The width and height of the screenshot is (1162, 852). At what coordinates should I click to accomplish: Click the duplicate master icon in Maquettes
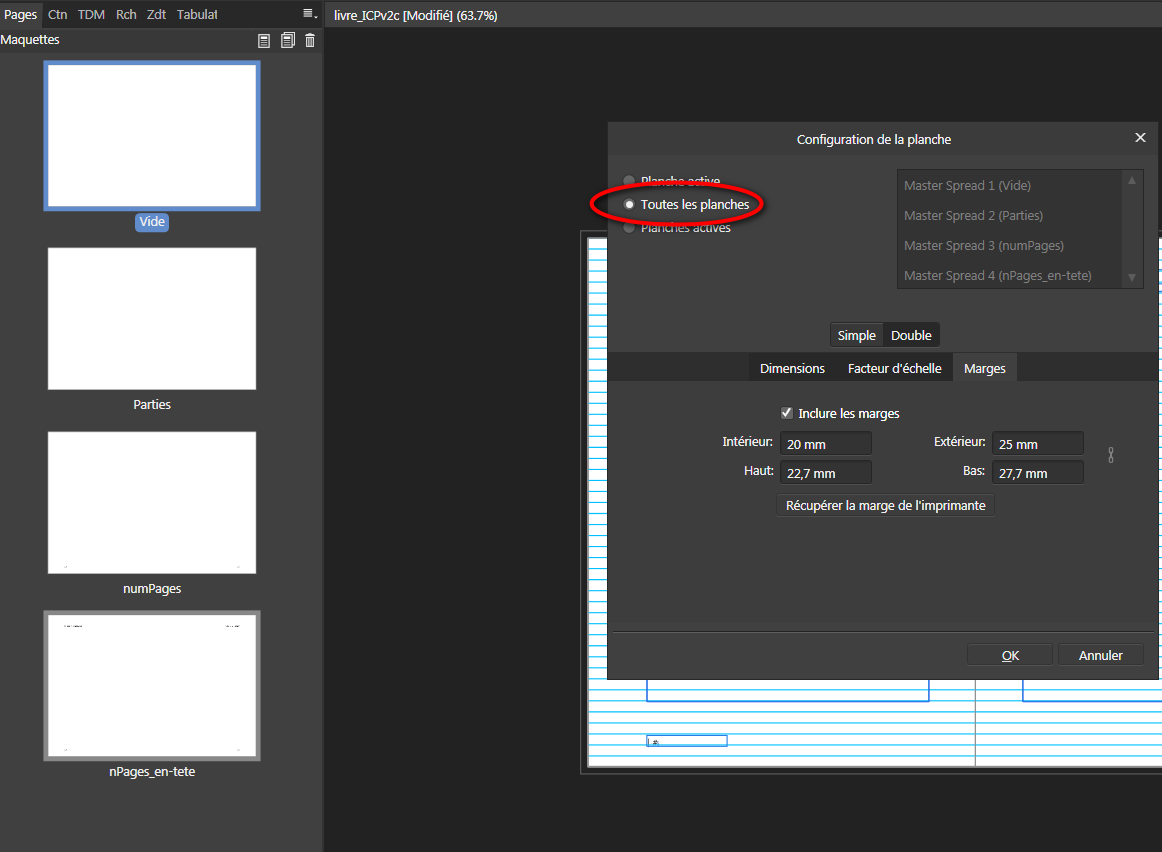pos(288,41)
